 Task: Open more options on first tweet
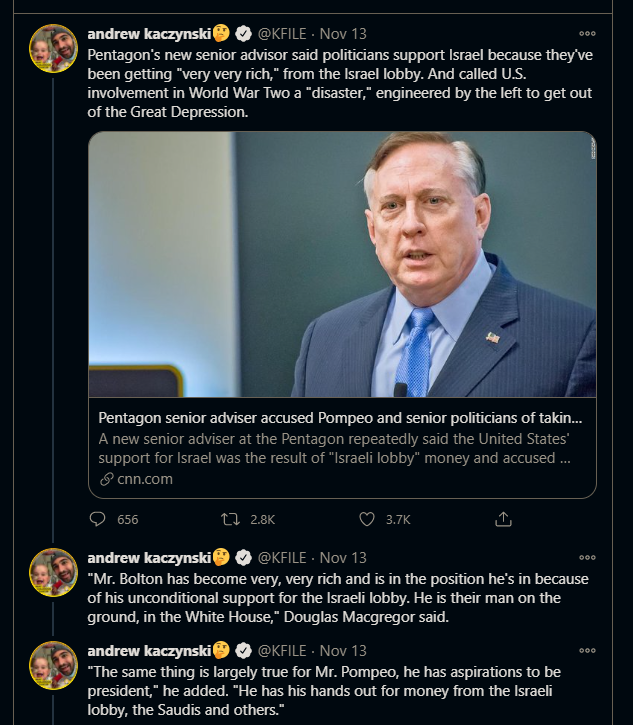[587, 34]
